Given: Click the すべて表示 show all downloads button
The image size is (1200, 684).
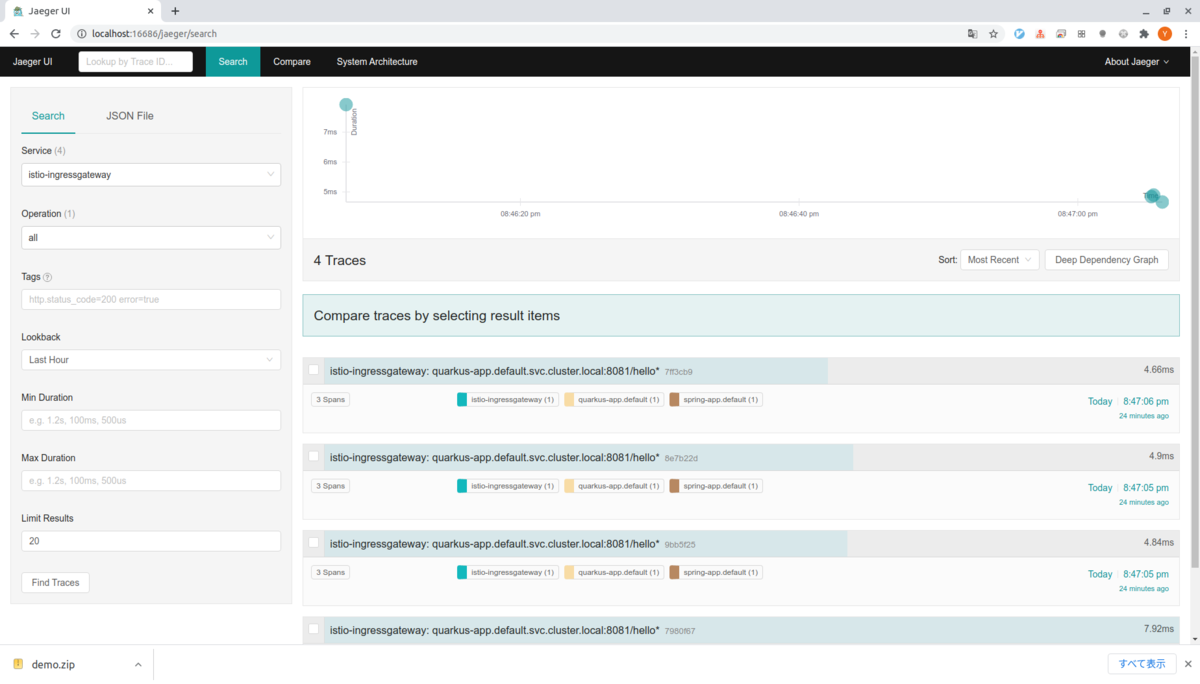Looking at the screenshot, I should click(1141, 664).
